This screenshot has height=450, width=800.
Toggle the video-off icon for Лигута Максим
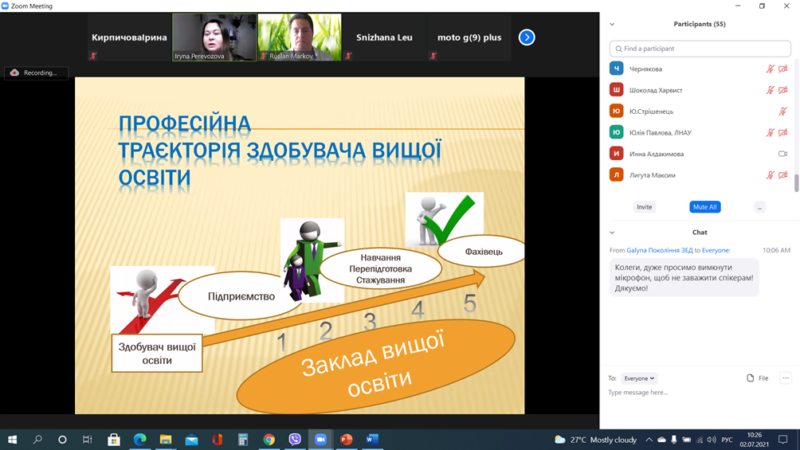(783, 175)
